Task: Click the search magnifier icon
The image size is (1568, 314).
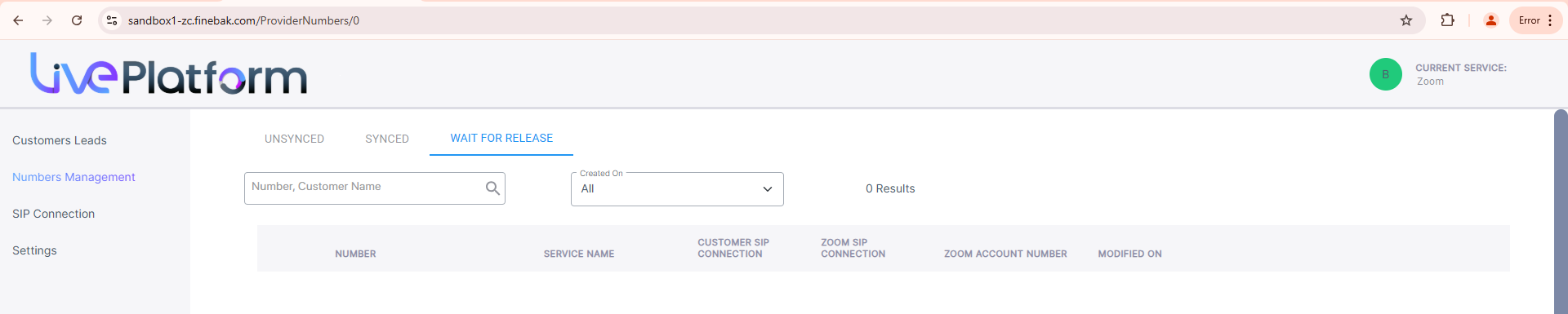Action: pos(492,188)
